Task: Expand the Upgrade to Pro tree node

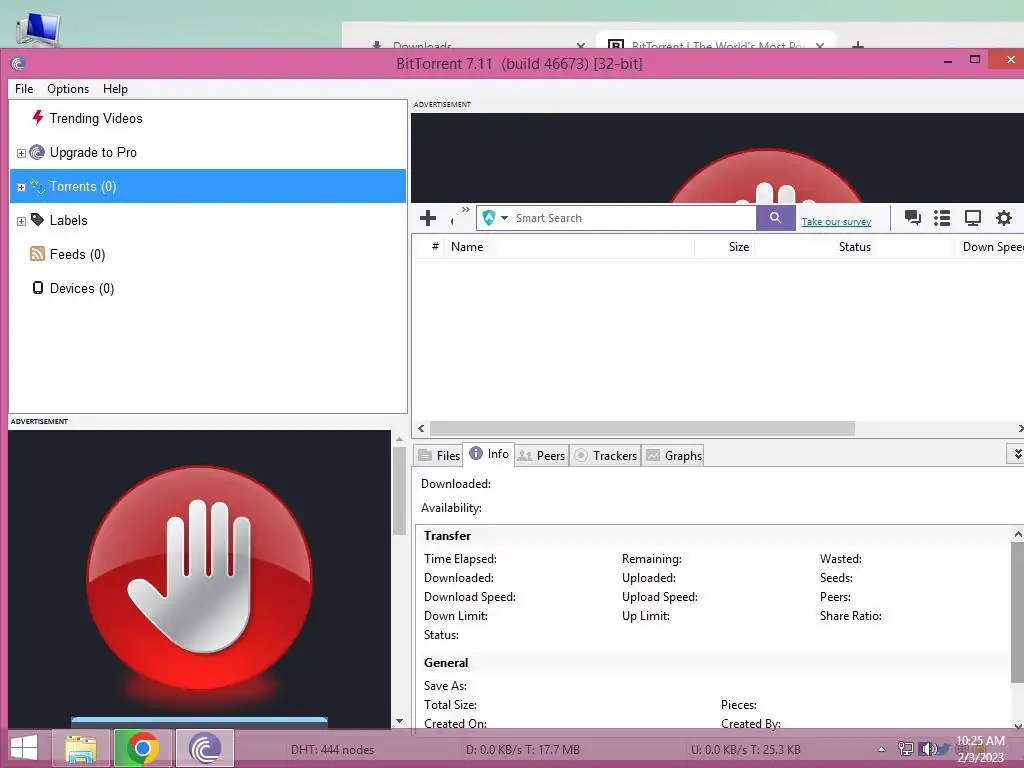Action: pos(21,153)
